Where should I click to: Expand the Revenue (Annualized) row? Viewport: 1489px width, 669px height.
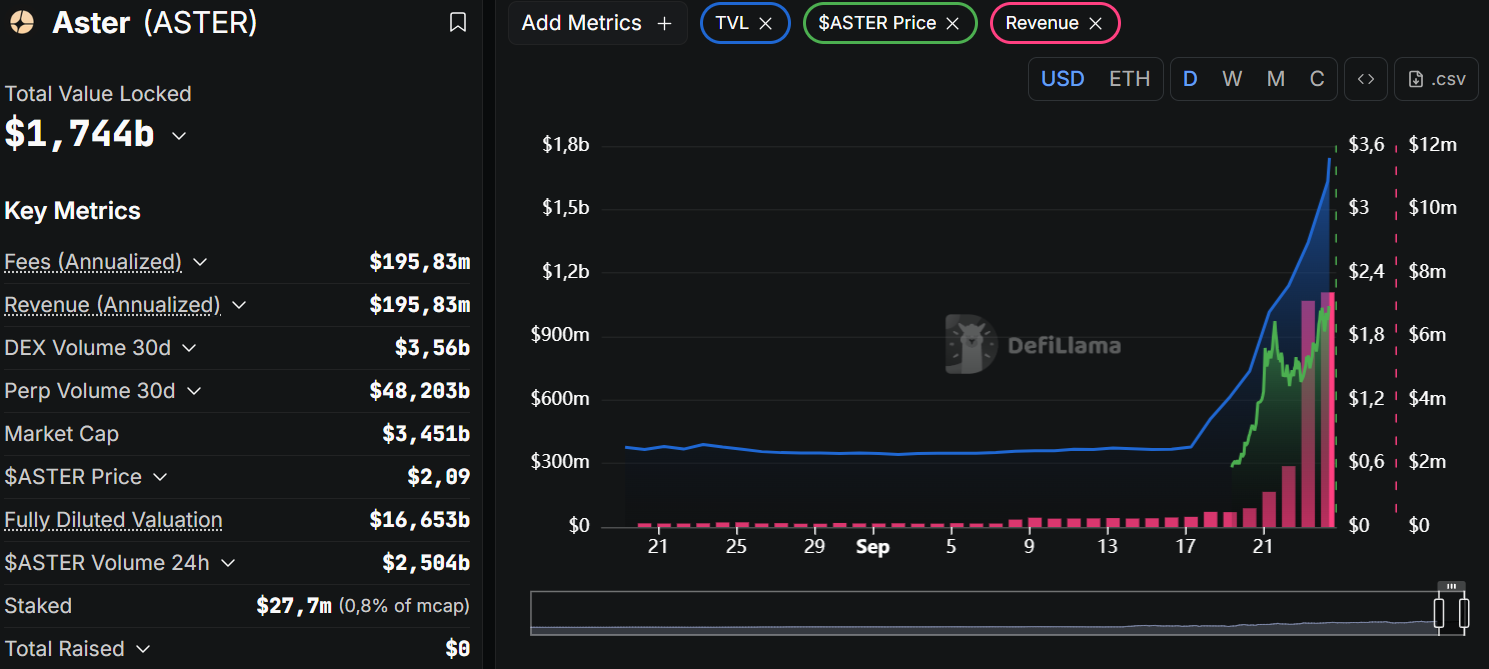[238, 305]
